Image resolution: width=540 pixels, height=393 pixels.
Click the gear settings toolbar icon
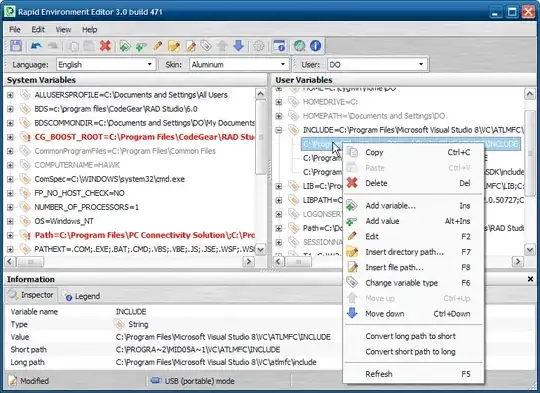(258, 46)
